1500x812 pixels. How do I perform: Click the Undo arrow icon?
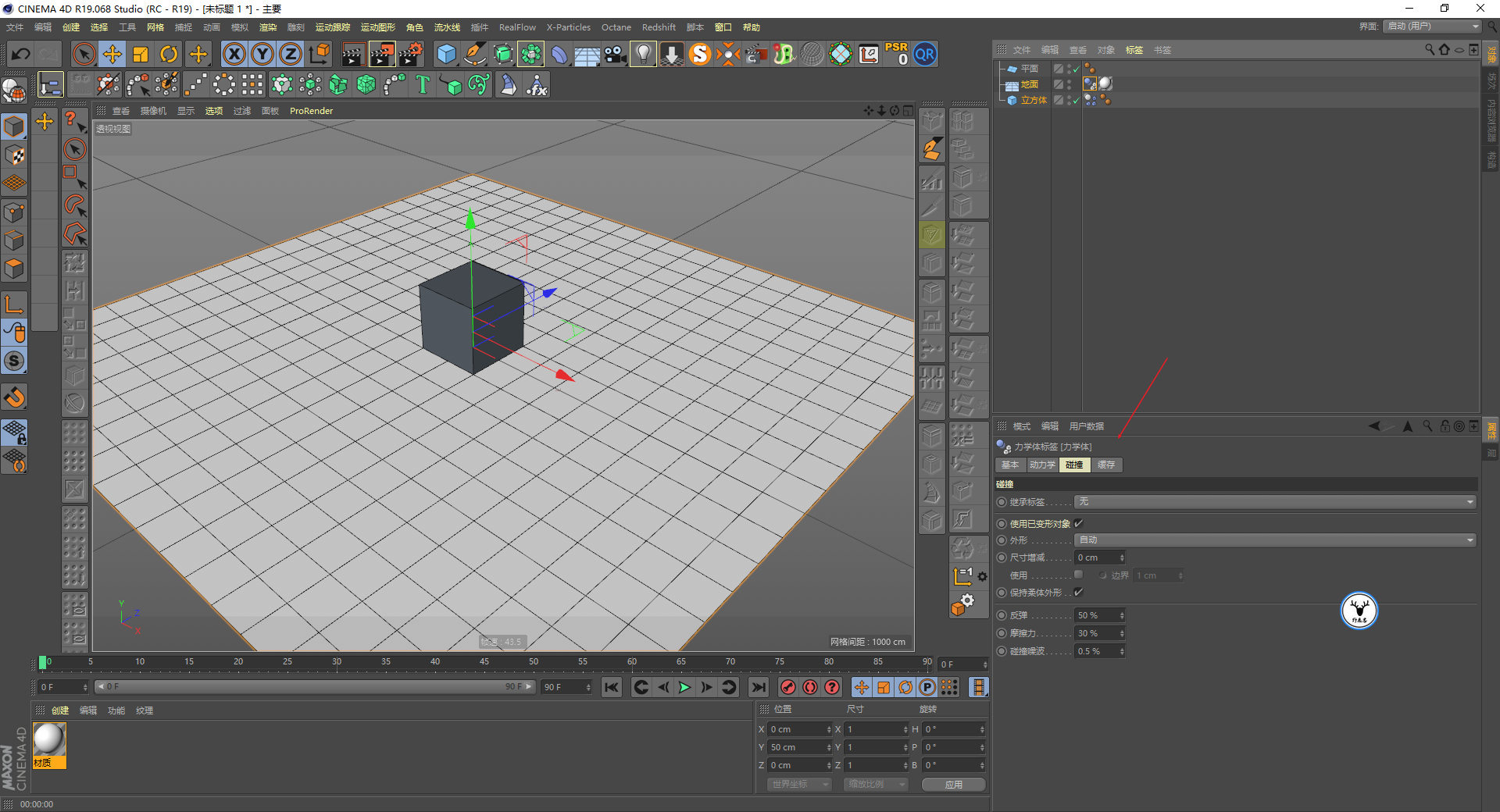pyautogui.click(x=21, y=54)
